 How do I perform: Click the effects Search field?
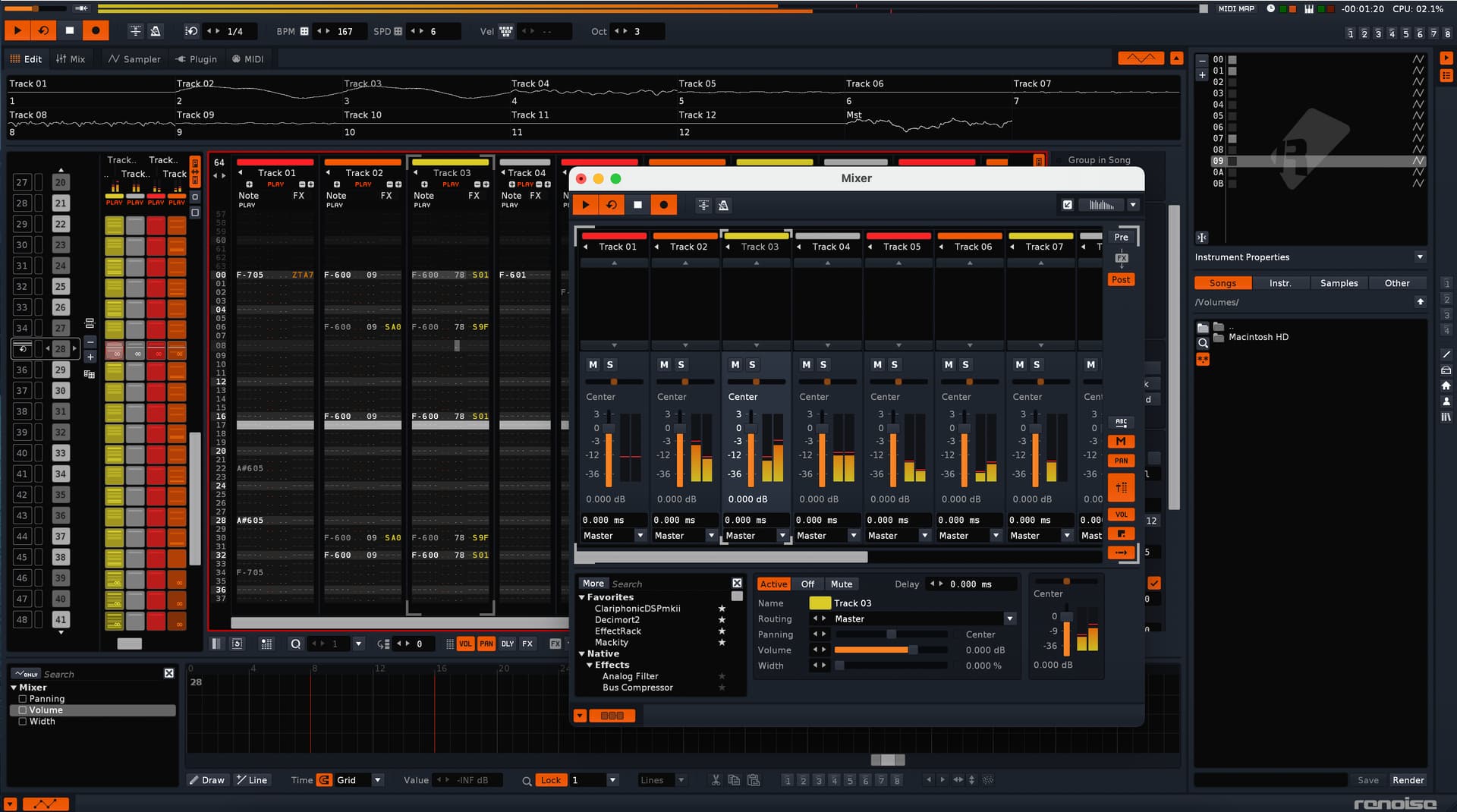point(669,584)
